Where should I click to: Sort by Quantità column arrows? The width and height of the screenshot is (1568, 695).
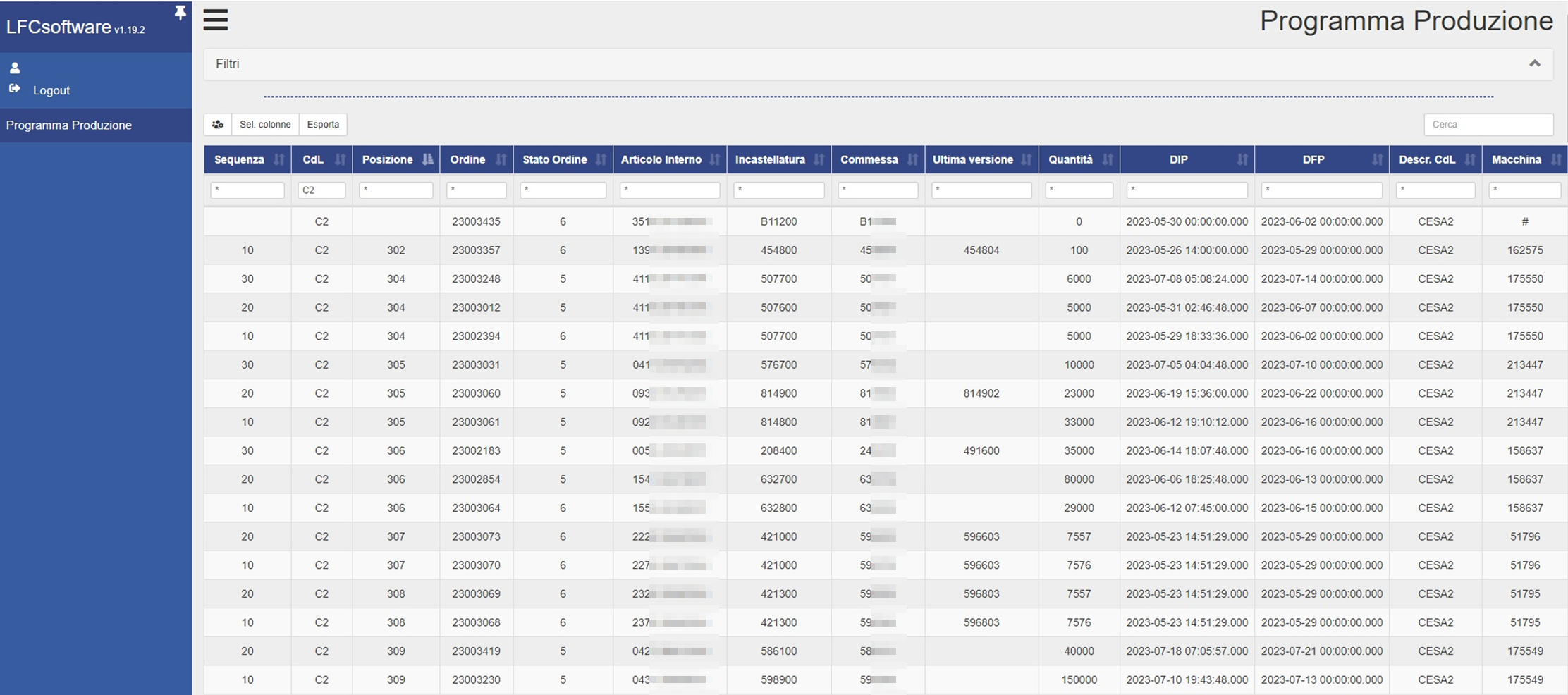click(x=1108, y=160)
